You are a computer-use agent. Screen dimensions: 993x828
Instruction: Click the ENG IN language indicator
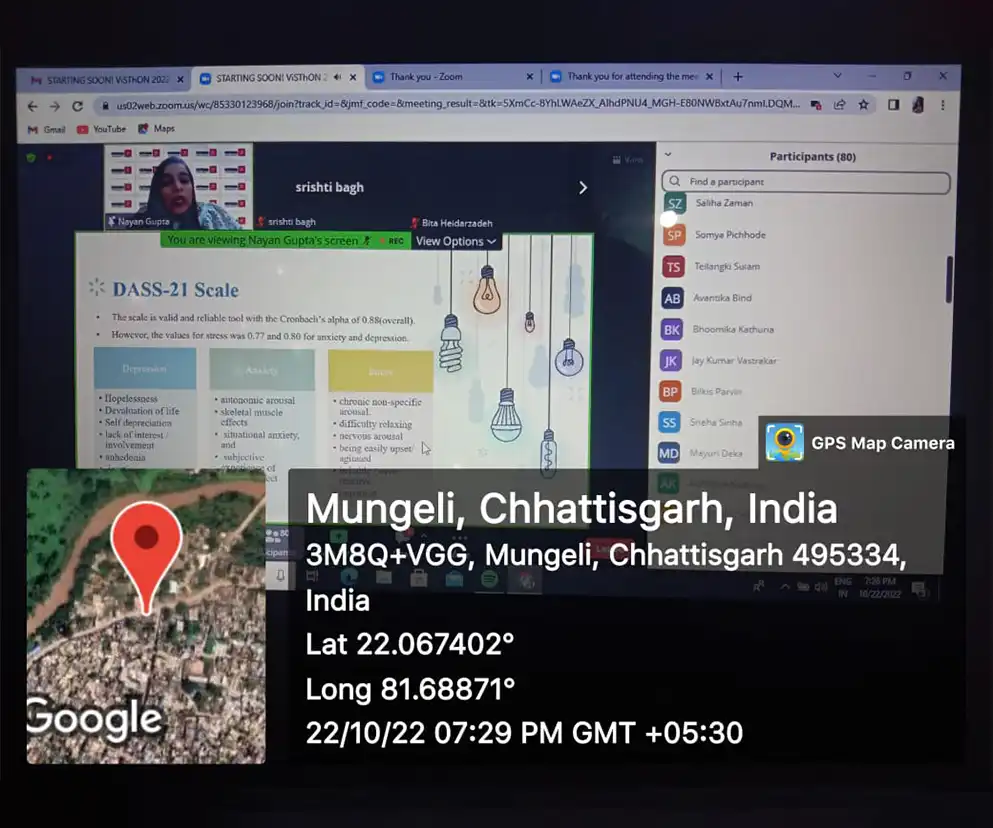[842, 587]
